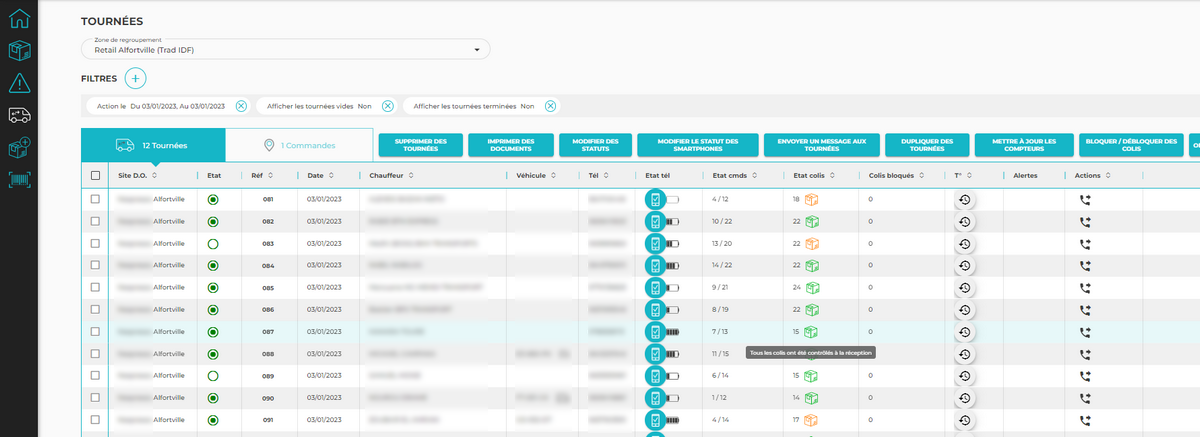Open the Zone de regroupement dropdown
Image resolution: width=1200 pixels, height=437 pixels.
click(x=286, y=49)
